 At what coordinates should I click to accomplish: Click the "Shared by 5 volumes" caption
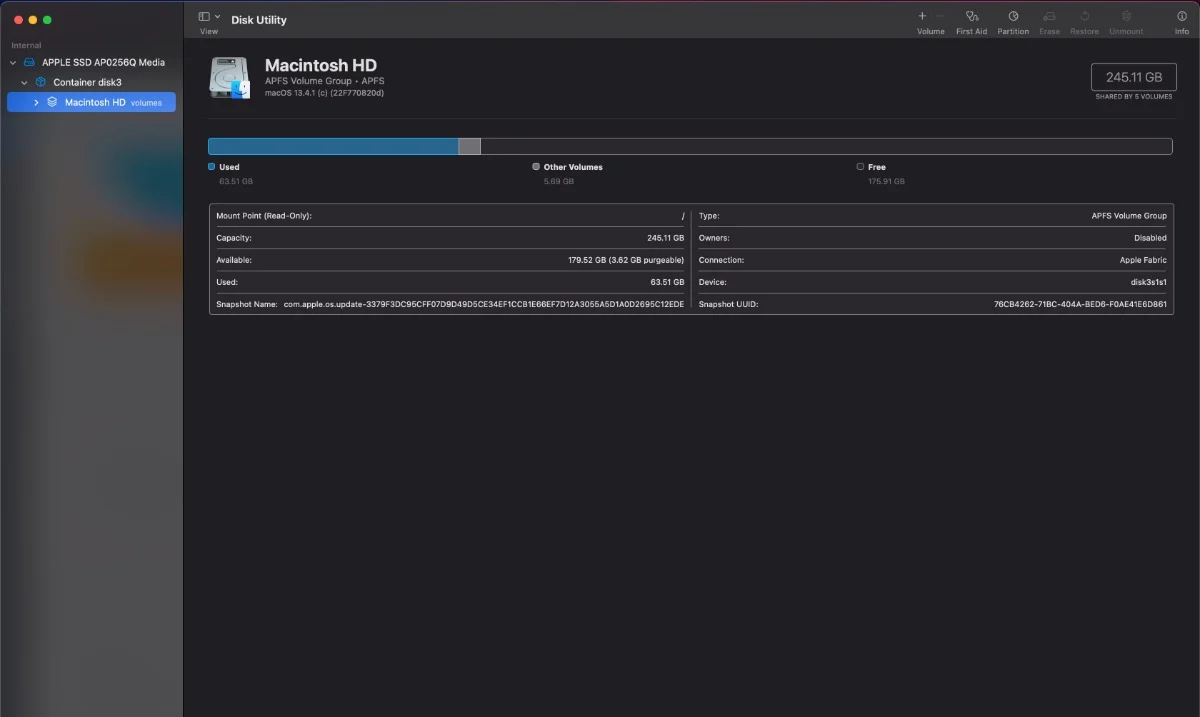tap(1134, 97)
